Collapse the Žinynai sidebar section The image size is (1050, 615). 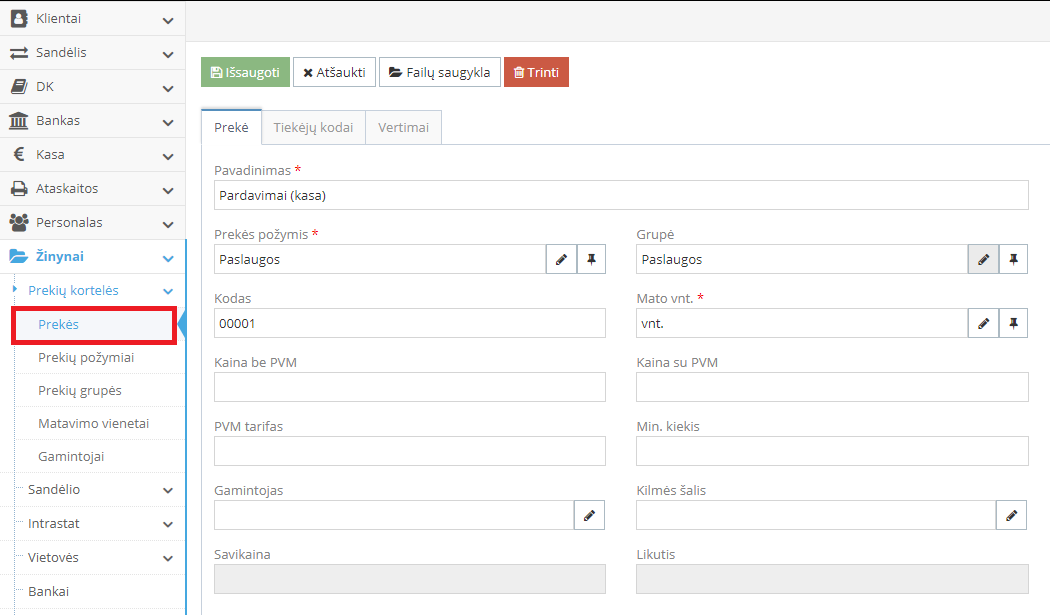click(92, 257)
